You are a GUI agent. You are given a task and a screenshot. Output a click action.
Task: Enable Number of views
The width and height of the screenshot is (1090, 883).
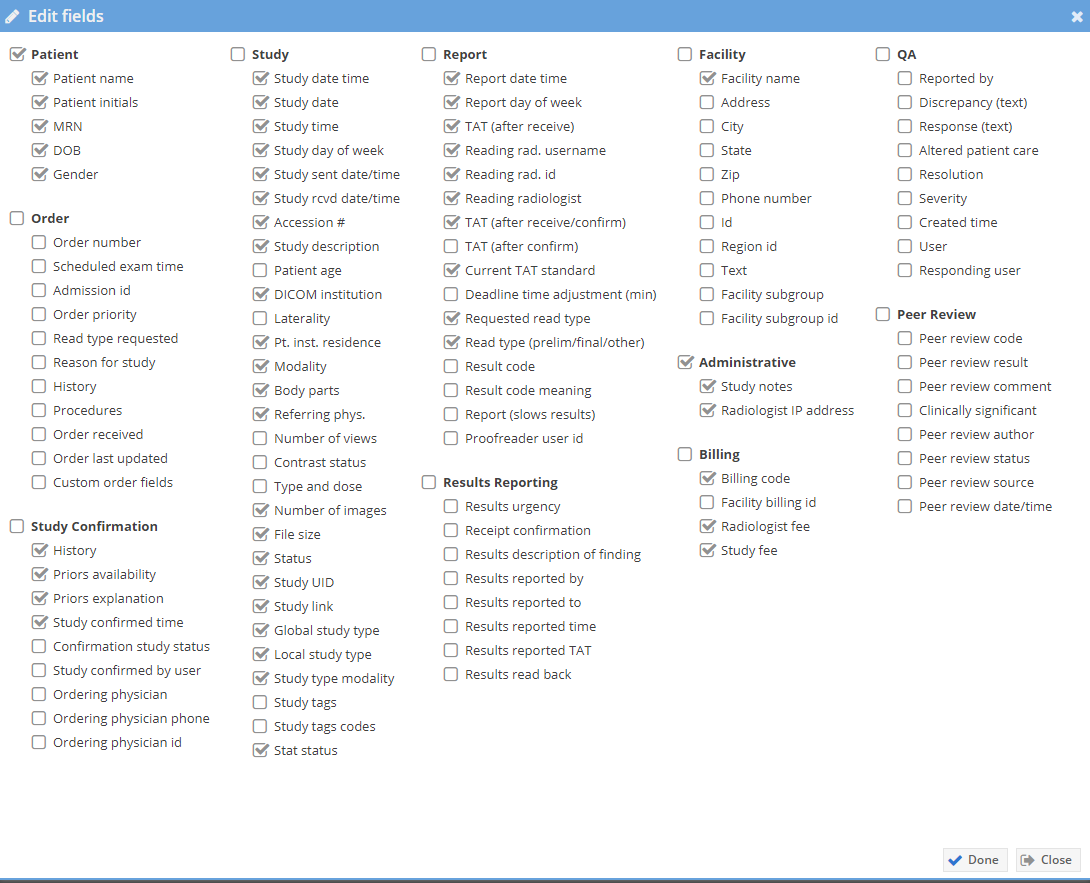(x=261, y=438)
